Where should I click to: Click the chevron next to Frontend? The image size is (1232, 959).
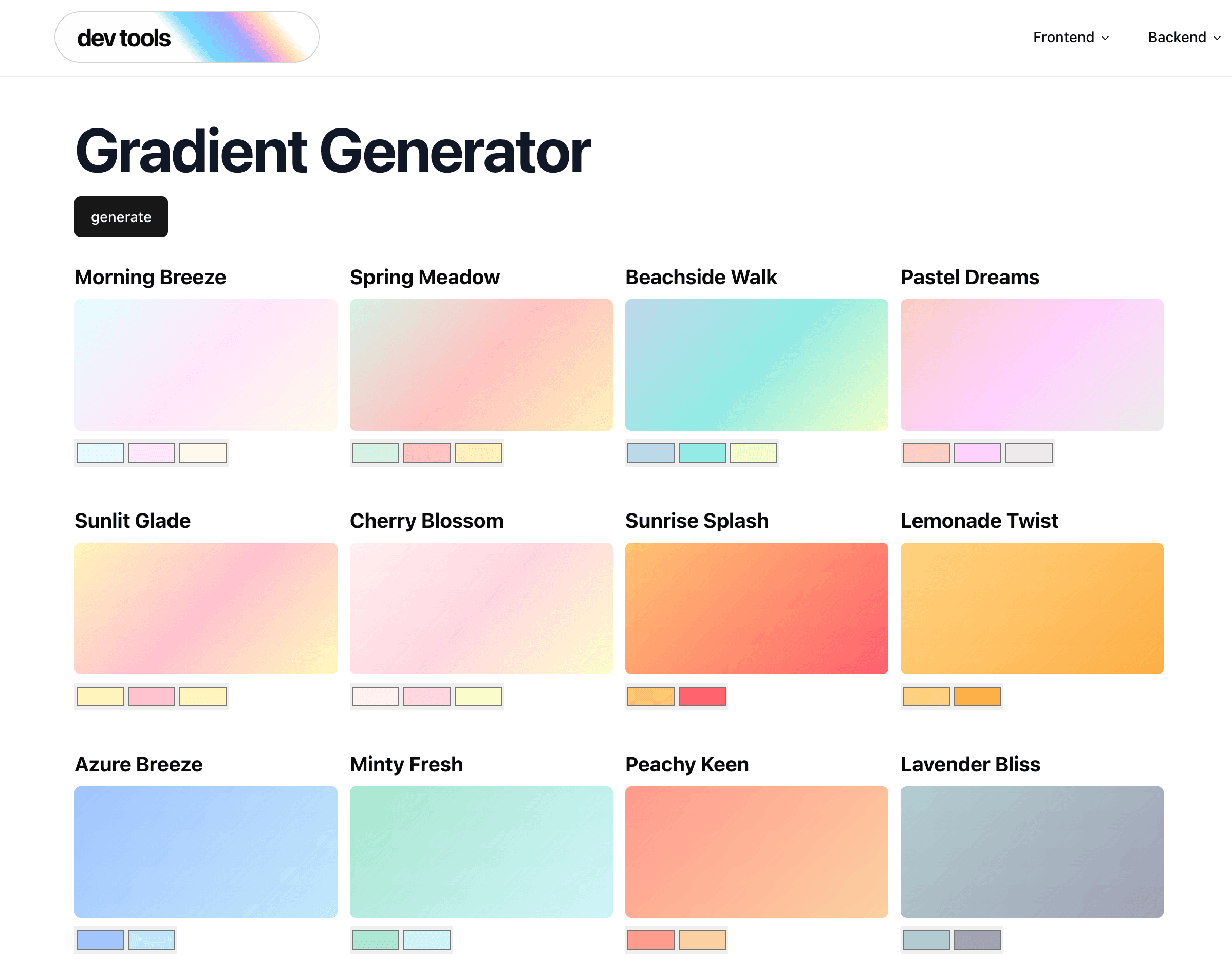click(x=1105, y=38)
